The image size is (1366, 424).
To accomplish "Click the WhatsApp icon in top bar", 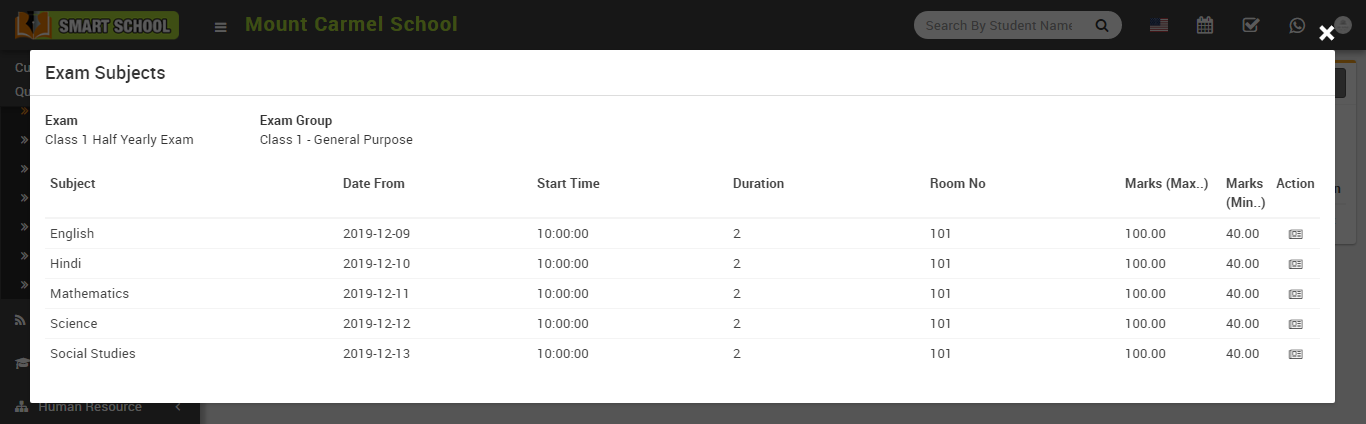I will click(x=1297, y=25).
